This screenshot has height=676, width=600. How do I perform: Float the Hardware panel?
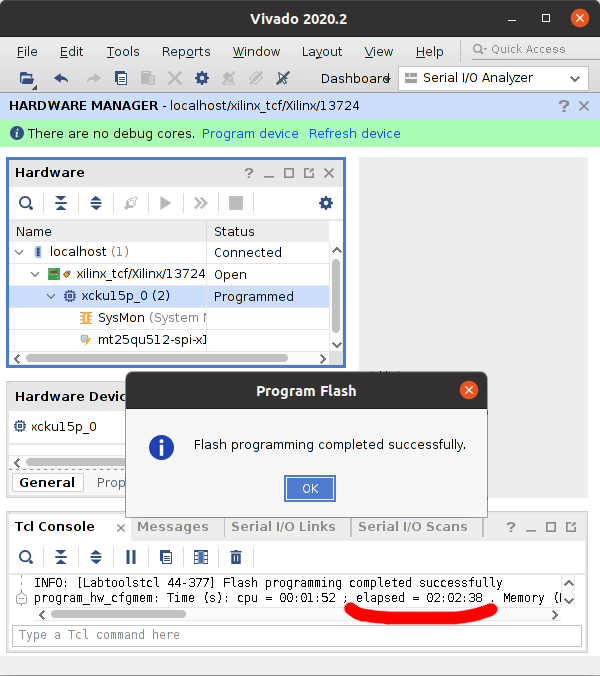pos(309,173)
